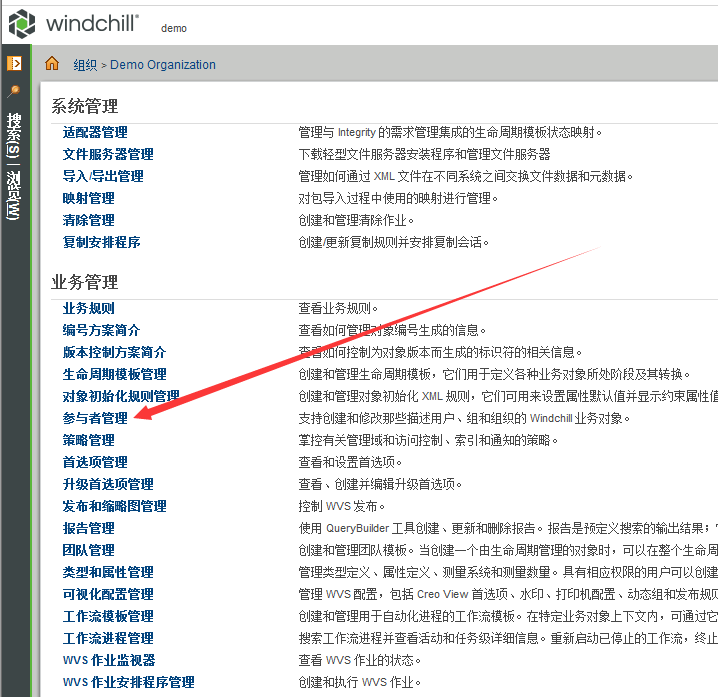Click the demo user label in header

click(174, 28)
